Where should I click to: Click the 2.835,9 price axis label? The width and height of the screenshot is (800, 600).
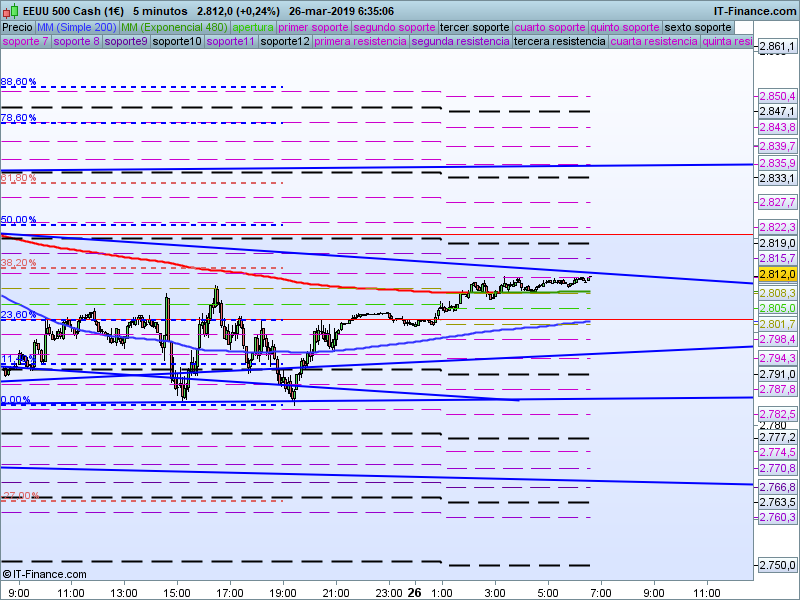777,163
